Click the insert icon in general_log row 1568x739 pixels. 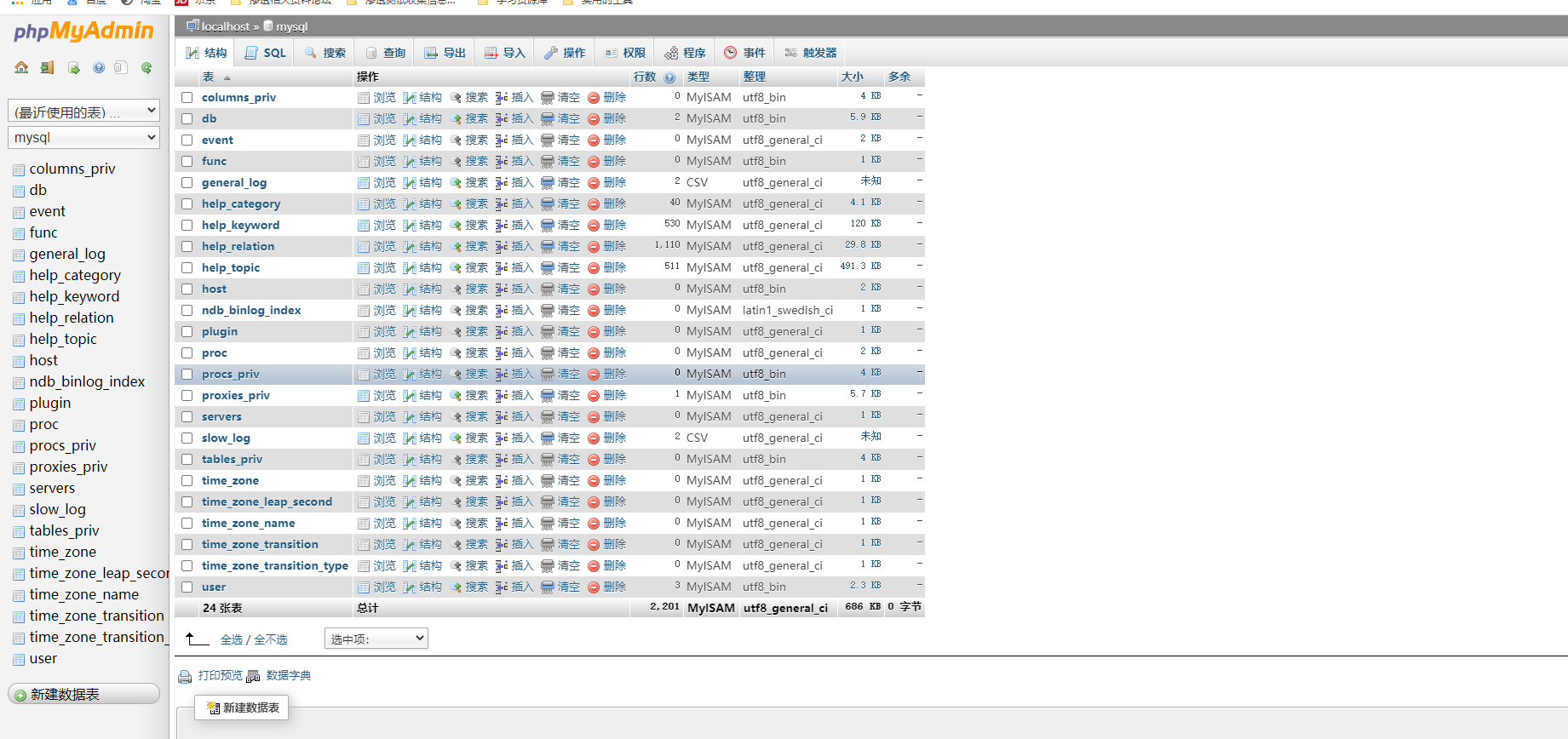click(x=502, y=183)
